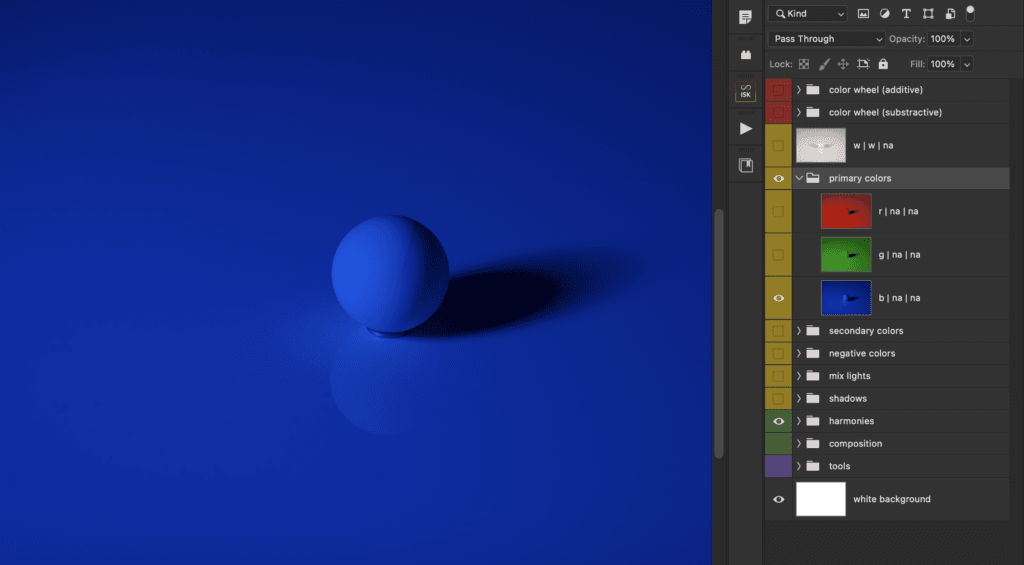Click folder icon of composition group
1024x565 pixels.
coord(812,444)
